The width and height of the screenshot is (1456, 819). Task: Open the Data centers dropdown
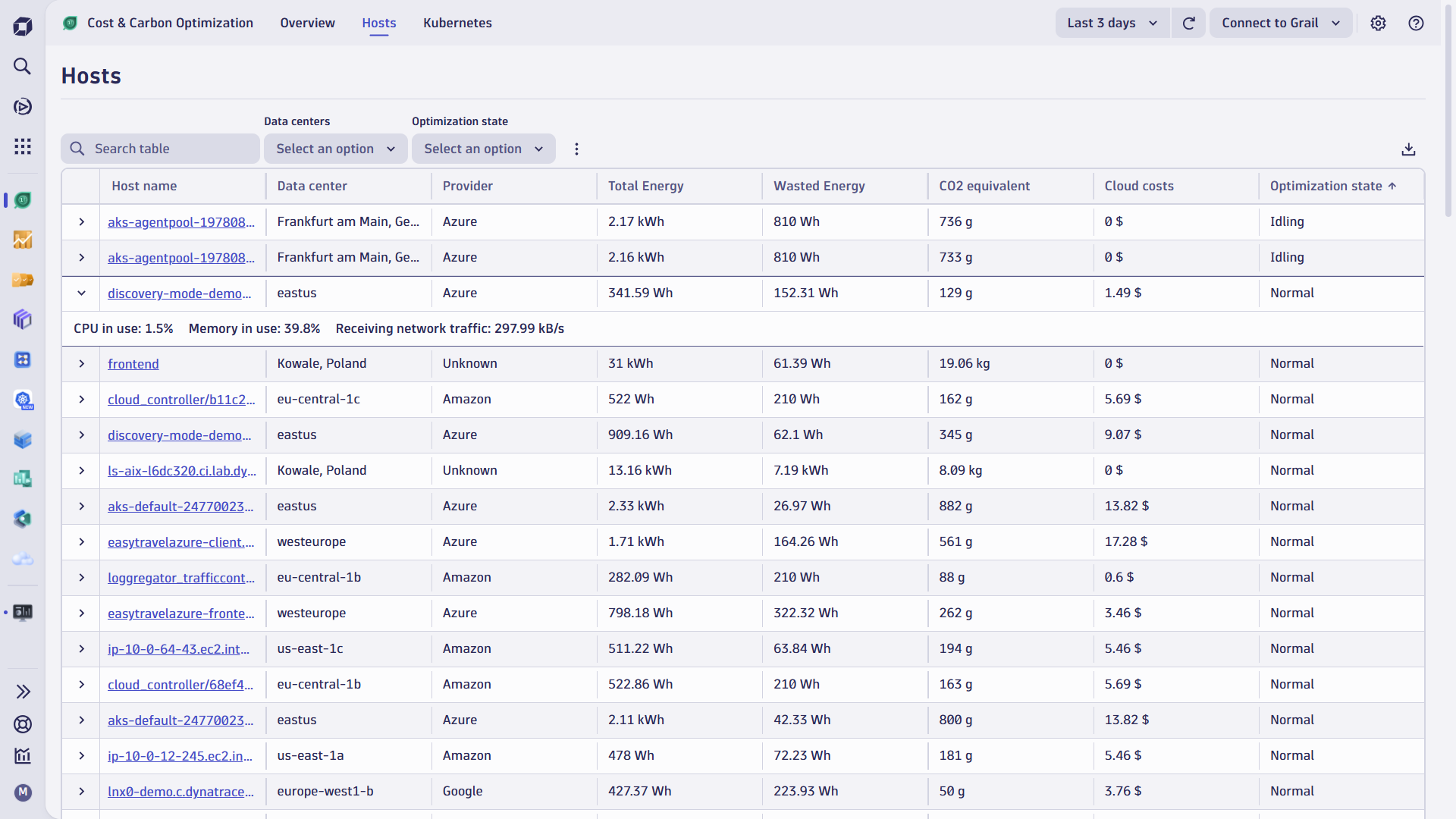[335, 149]
